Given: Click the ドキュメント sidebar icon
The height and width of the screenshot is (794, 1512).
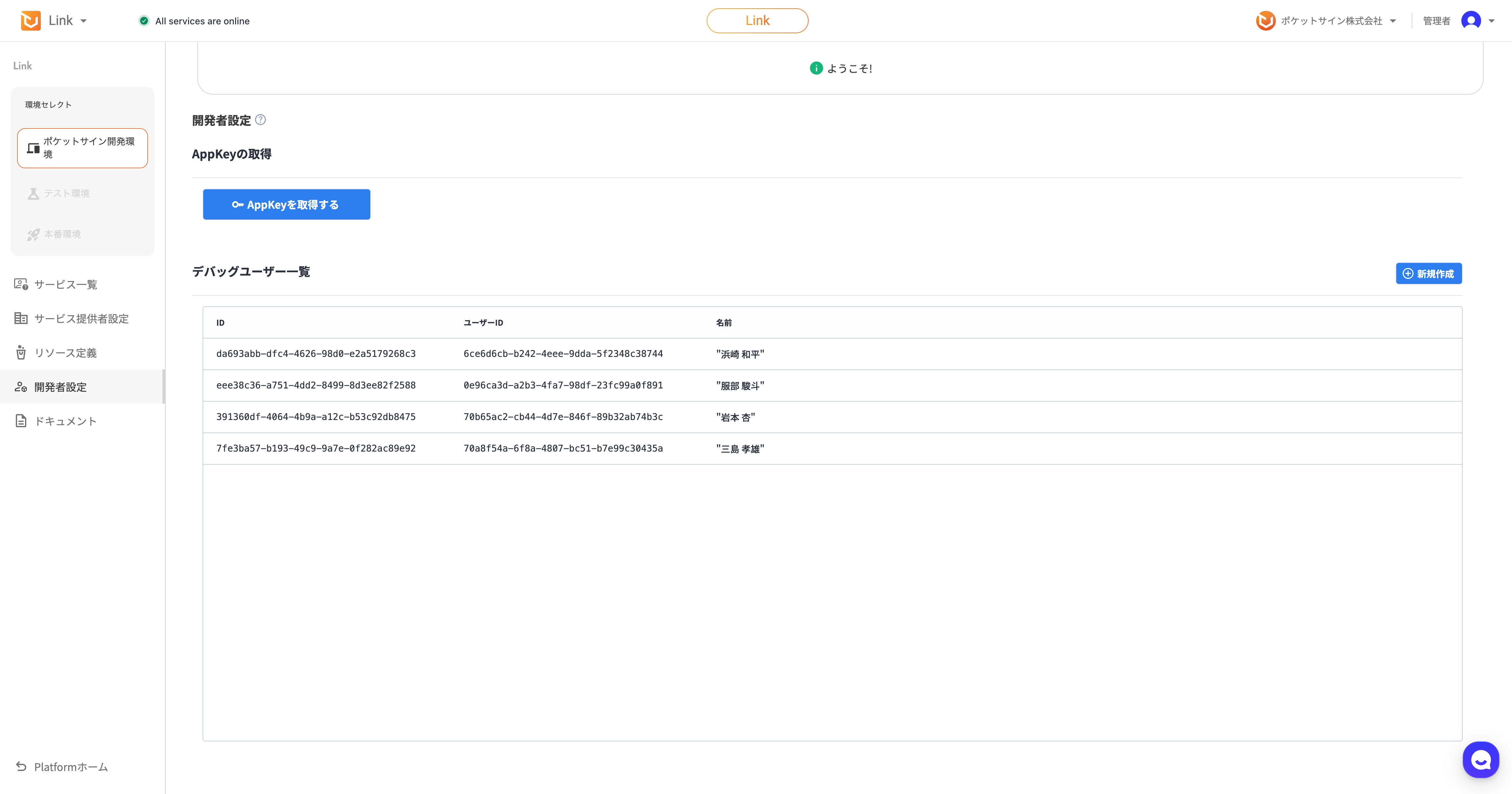Looking at the screenshot, I should coord(21,421).
